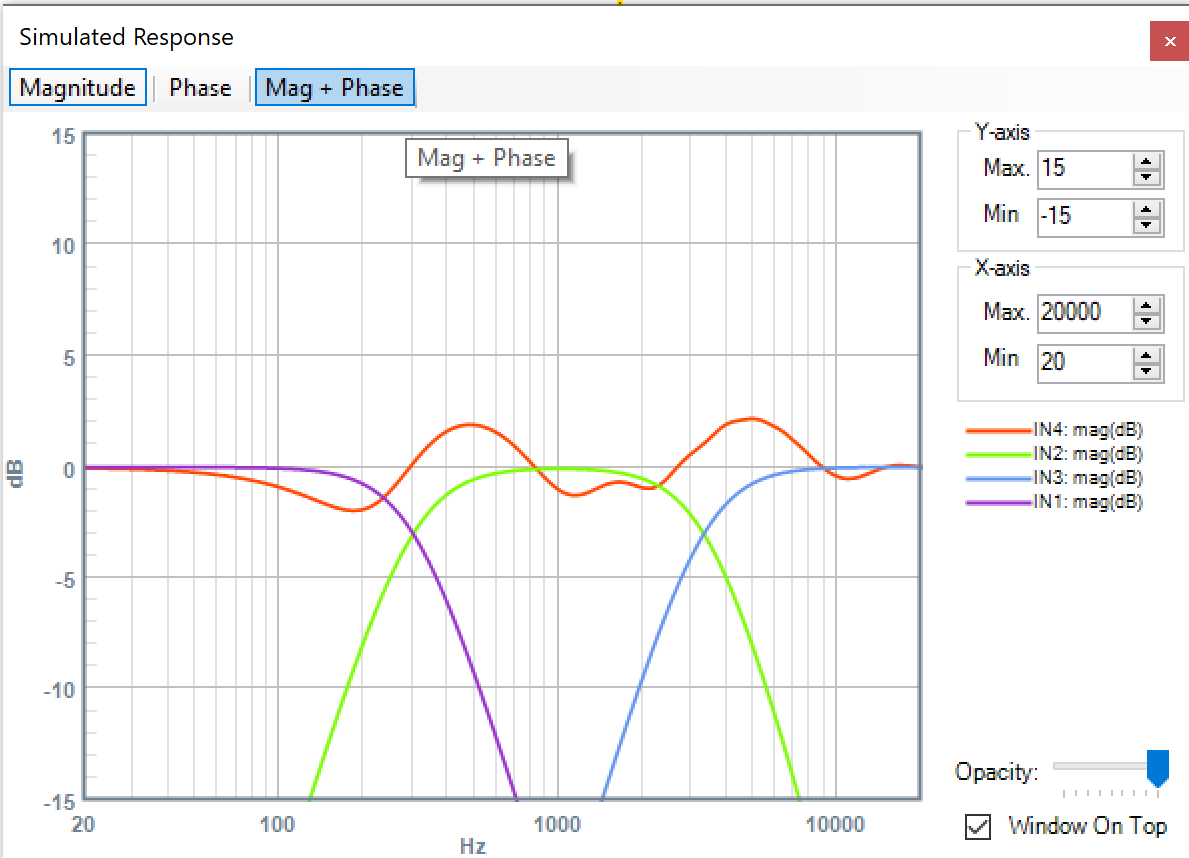Click the IN3: mag(dB) legend entry

1087,478
